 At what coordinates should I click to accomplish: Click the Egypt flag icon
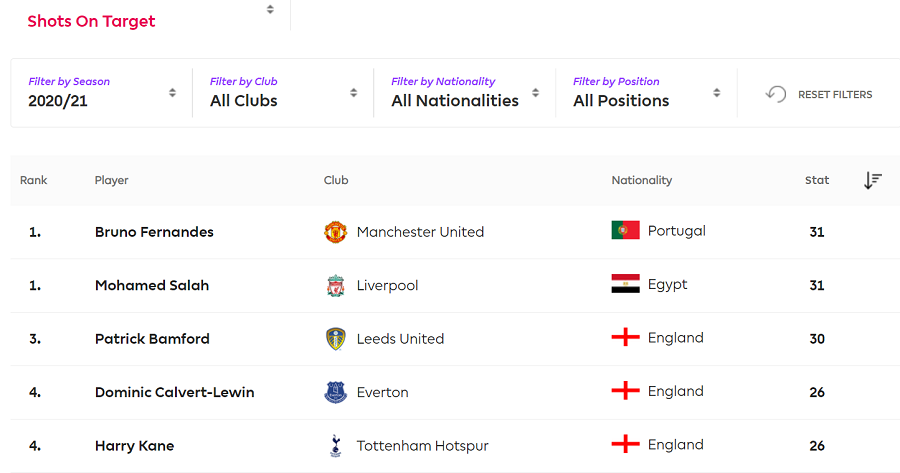[625, 284]
